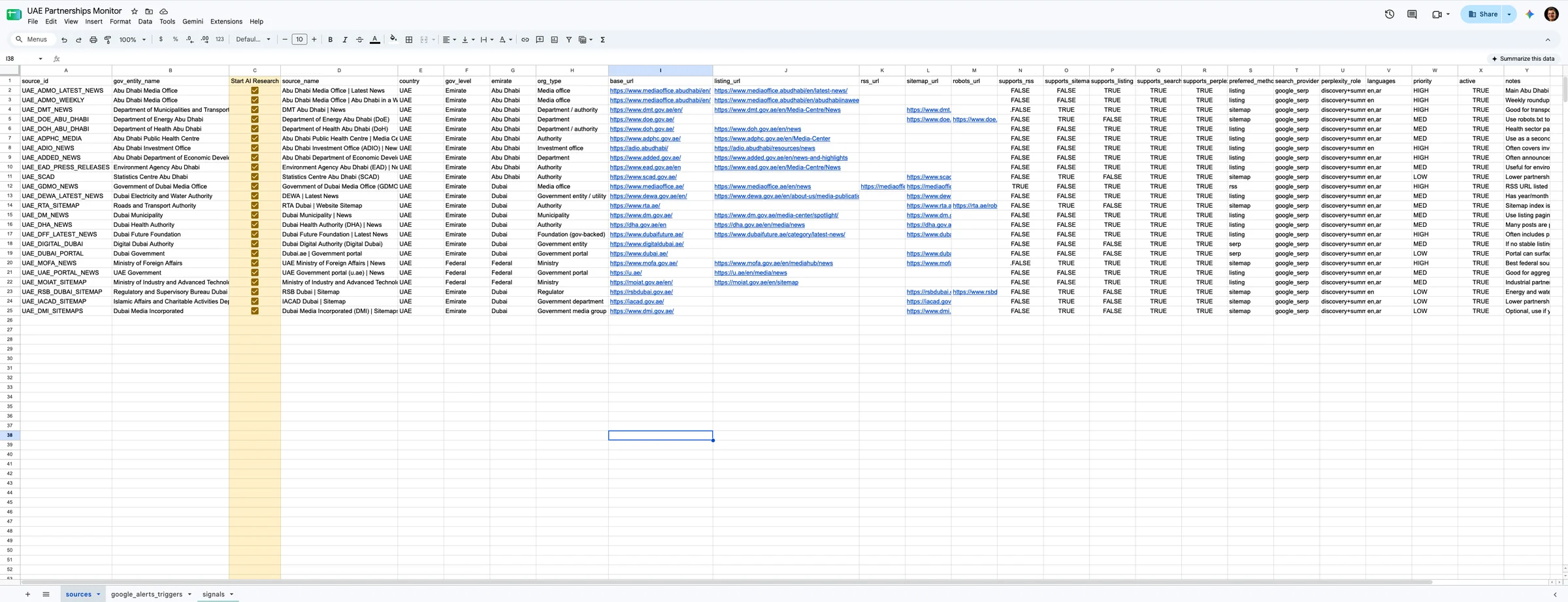The height and width of the screenshot is (602, 1568).
Task: Click the move to folder icon
Action: pos(149,11)
